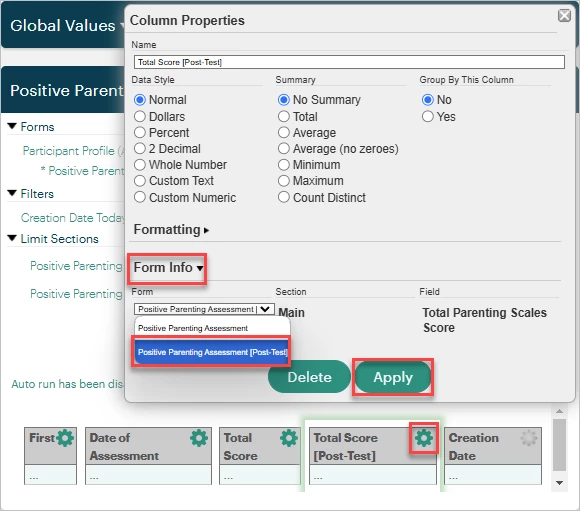Choose Positive Parenting Assessment option
Viewport: 580px width, 511px height.
[212, 328]
